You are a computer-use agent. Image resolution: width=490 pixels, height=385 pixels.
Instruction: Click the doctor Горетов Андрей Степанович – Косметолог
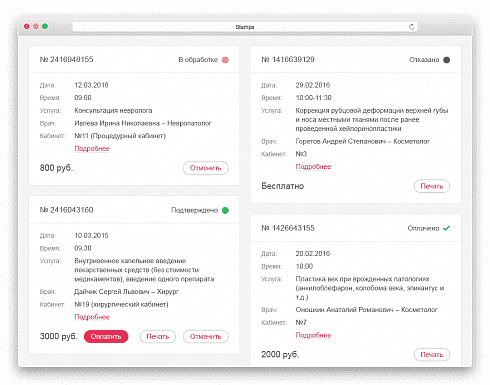[362, 141]
